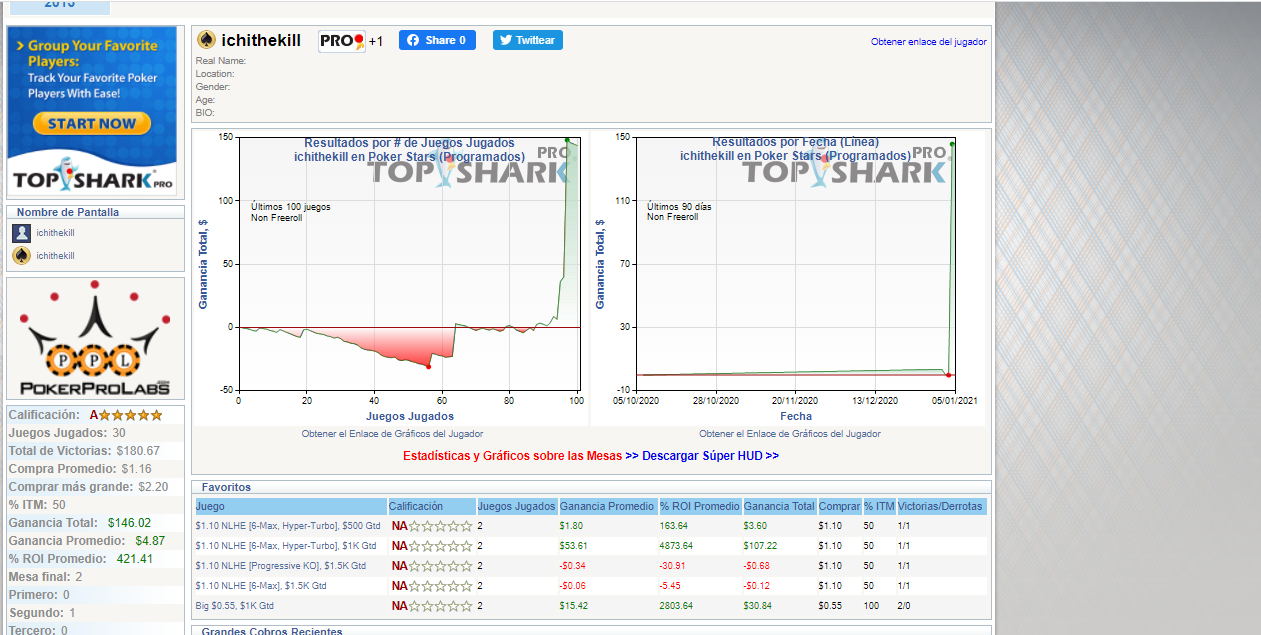This screenshot has height=635, width=1261.
Task: Sort by Ganancia Promedio column header
Action: point(607,507)
